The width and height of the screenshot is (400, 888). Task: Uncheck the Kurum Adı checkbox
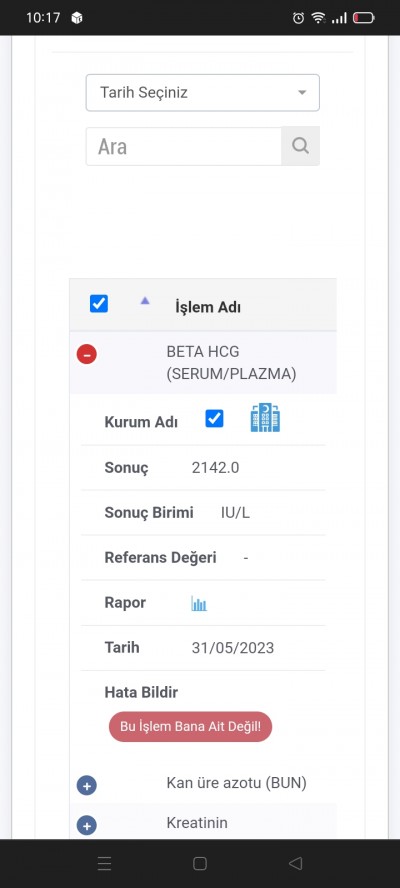tap(214, 419)
